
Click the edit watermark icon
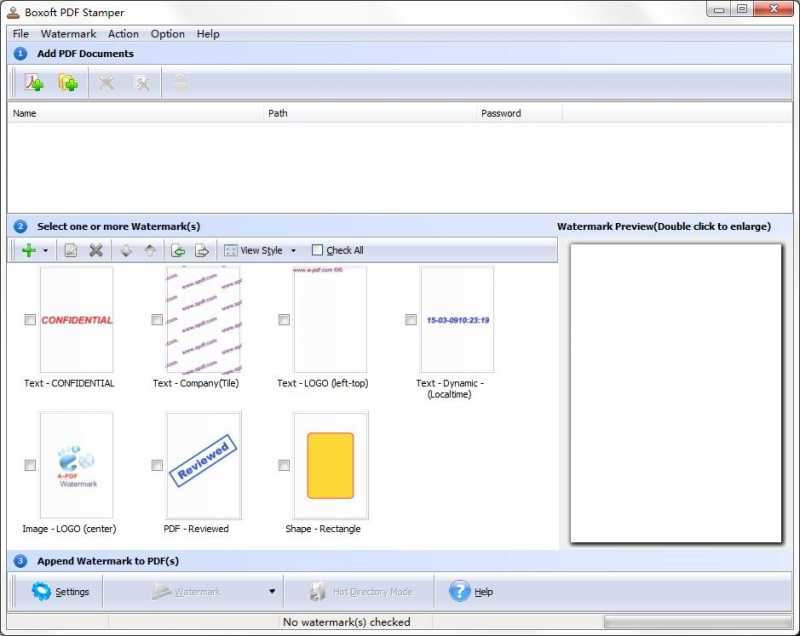(x=69, y=250)
